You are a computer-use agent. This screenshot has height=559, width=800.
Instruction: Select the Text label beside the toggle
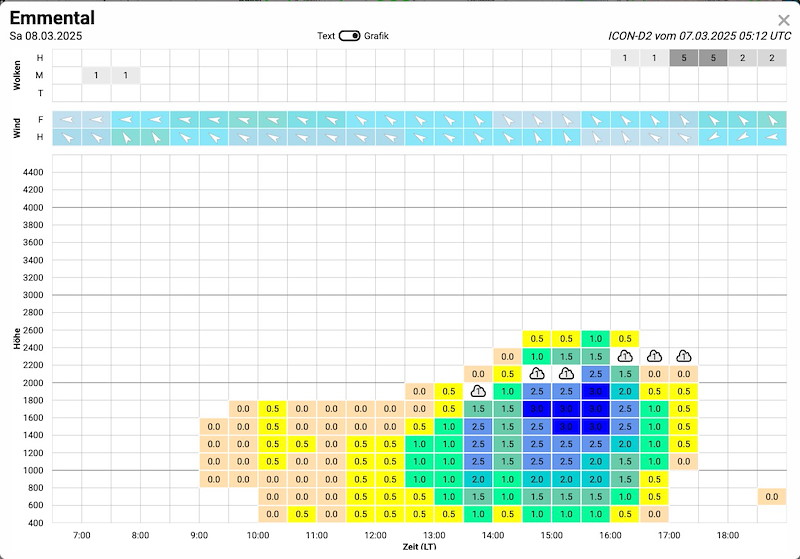326,36
